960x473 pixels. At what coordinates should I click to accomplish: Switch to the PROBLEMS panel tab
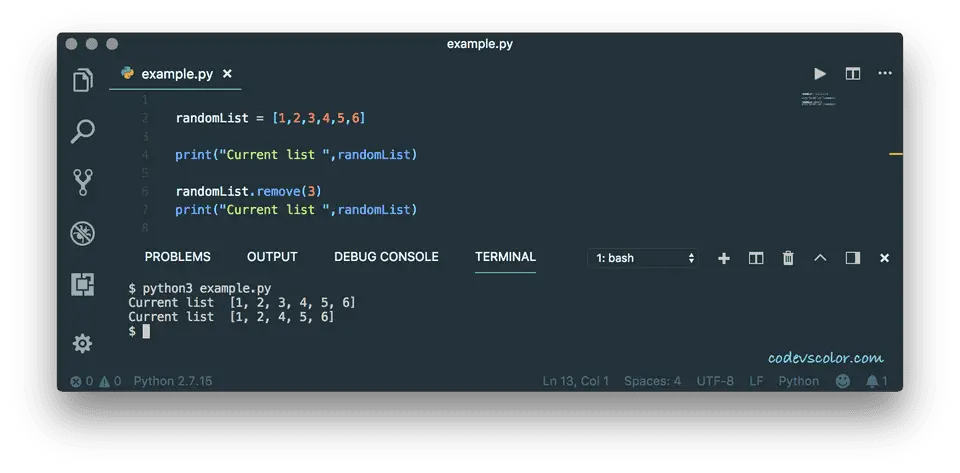[x=178, y=257]
